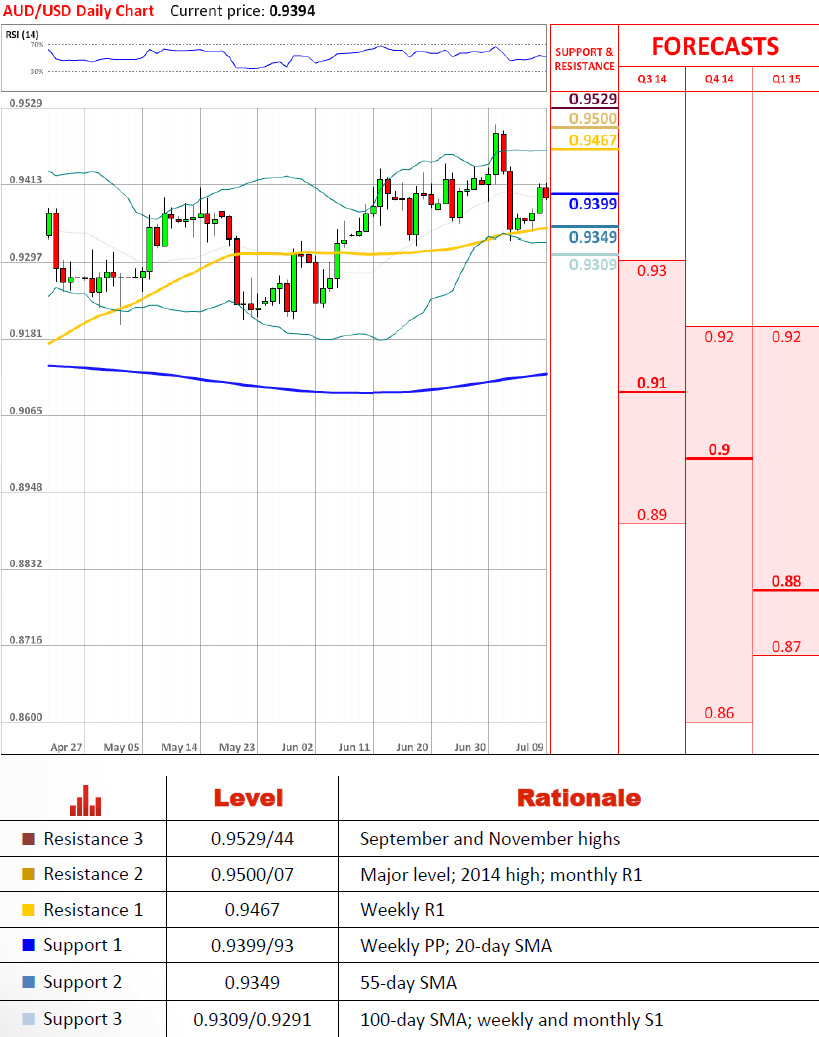
Task: Click the Resistance 3 dark red square marker
Action: (28, 839)
